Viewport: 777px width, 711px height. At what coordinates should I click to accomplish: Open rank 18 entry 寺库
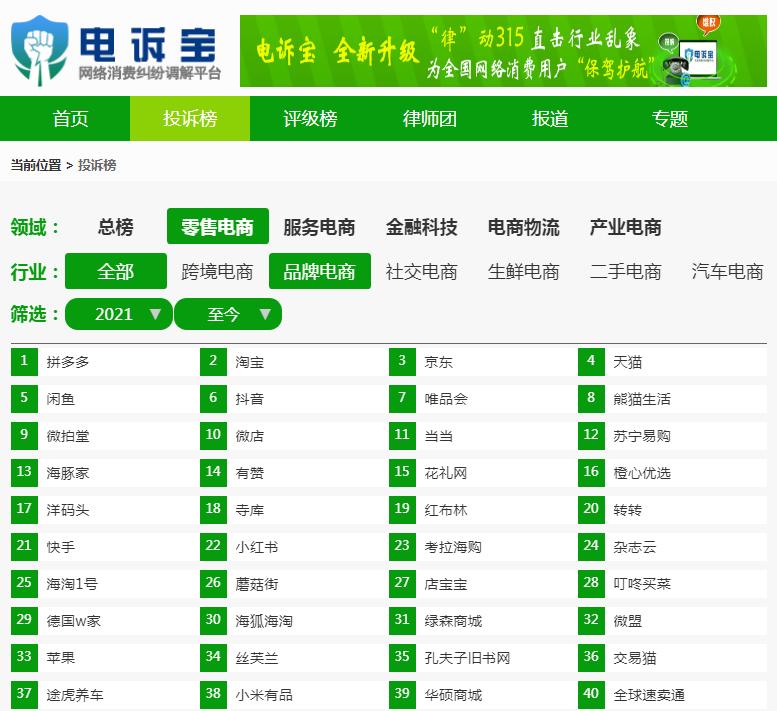point(249,510)
